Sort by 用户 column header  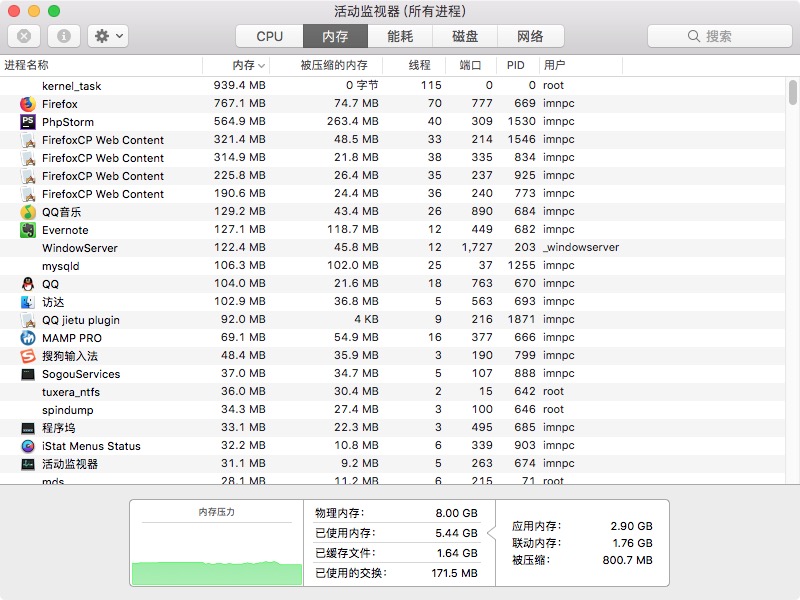pyautogui.click(x=581, y=65)
